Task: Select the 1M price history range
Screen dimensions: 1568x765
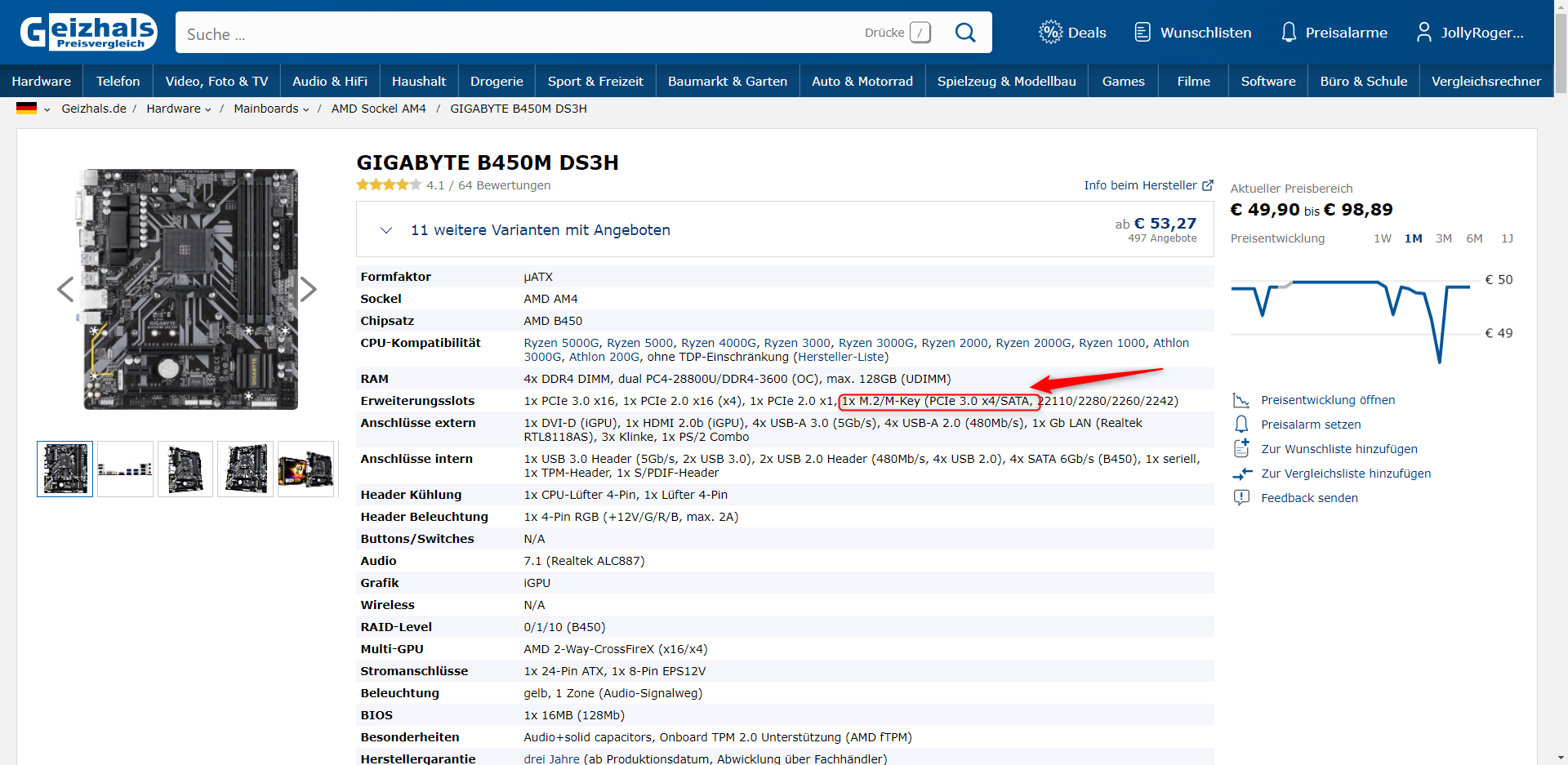Action: pos(1414,238)
